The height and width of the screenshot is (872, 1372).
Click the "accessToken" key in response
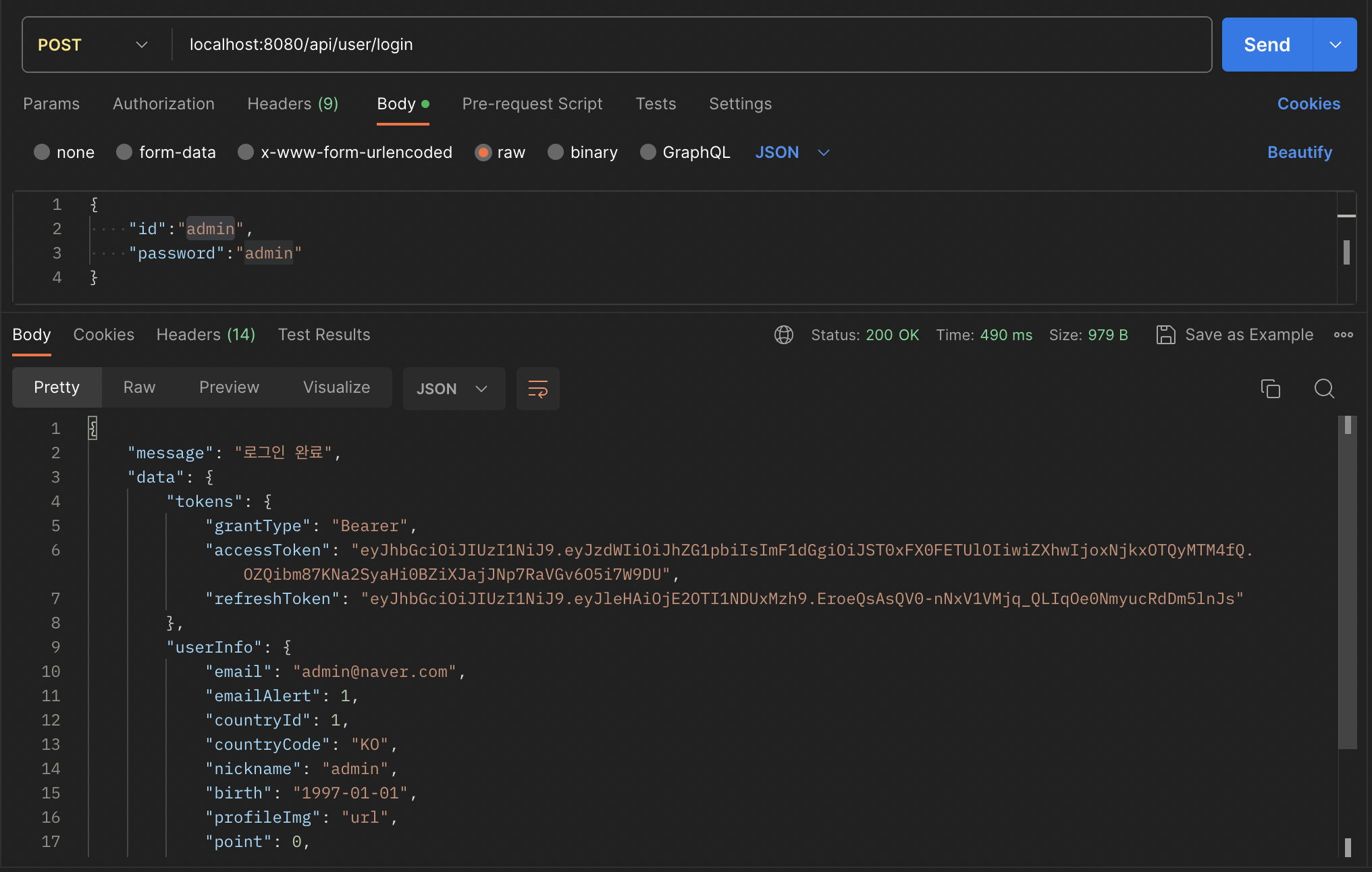click(267, 550)
